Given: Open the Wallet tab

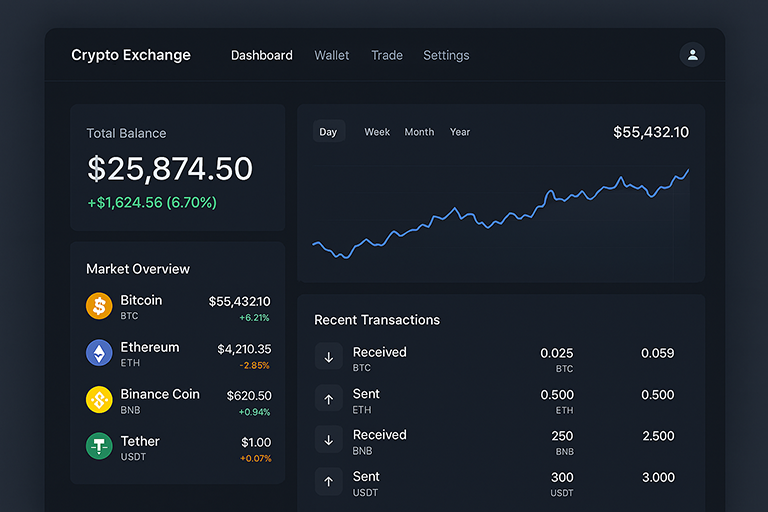Looking at the screenshot, I should coord(332,55).
